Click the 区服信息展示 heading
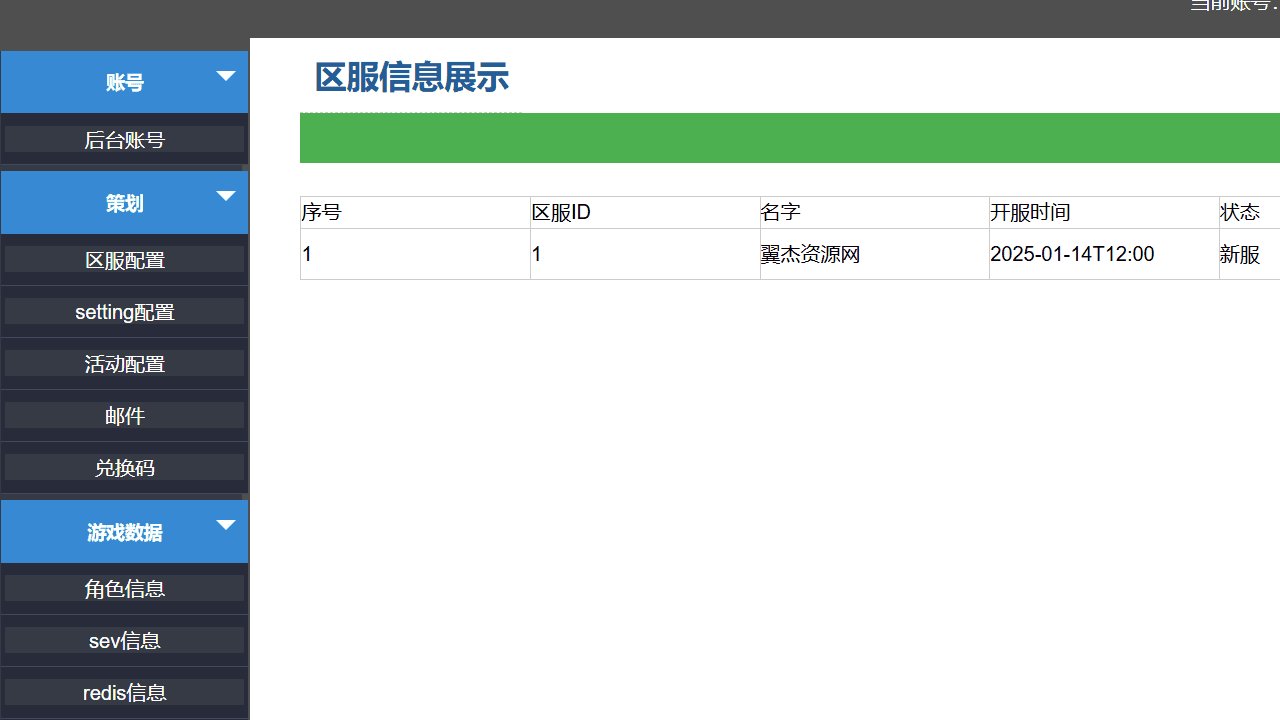1280x720 pixels. click(x=411, y=77)
